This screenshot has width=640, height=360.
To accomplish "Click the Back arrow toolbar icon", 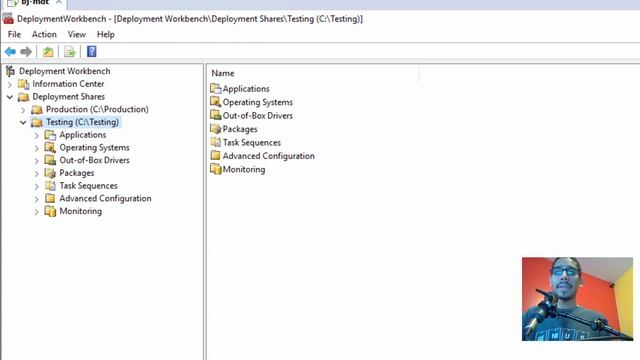I will (x=10, y=52).
